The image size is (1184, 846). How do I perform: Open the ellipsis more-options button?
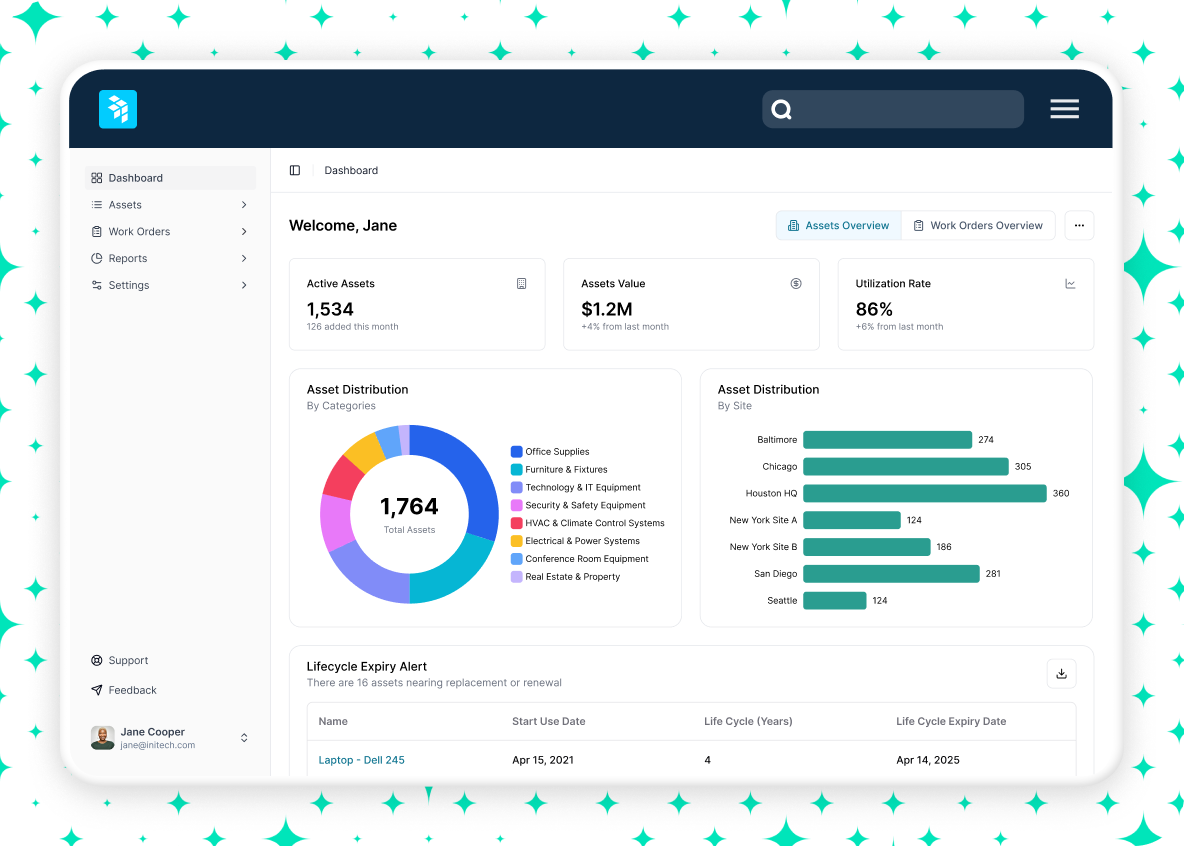point(1079,225)
